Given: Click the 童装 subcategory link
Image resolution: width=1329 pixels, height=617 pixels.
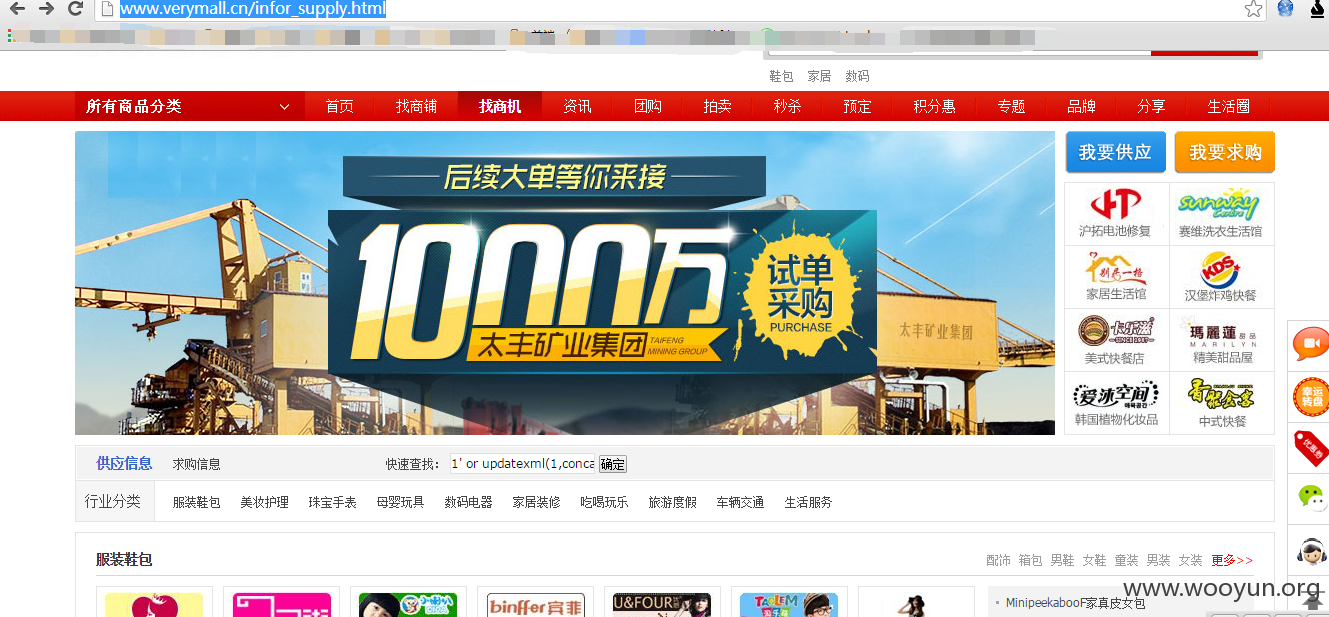Looking at the screenshot, I should [1126, 560].
